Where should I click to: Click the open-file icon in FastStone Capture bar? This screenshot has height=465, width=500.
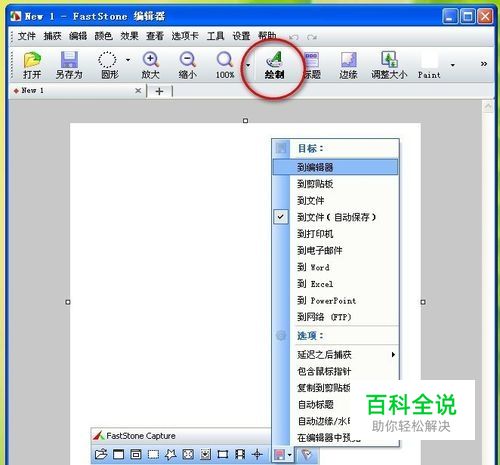[101, 454]
